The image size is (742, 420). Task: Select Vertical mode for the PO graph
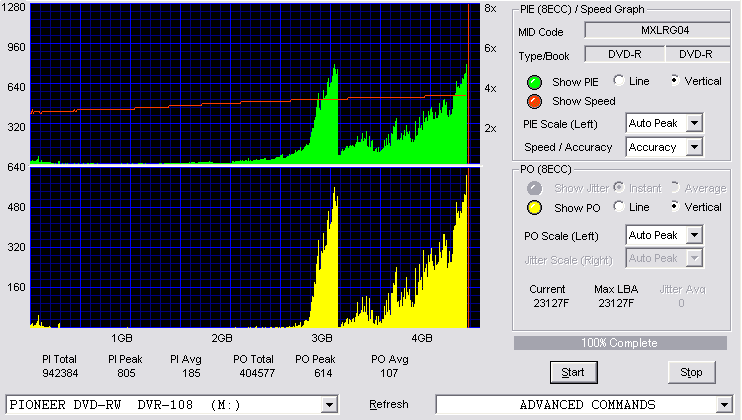tap(675, 206)
